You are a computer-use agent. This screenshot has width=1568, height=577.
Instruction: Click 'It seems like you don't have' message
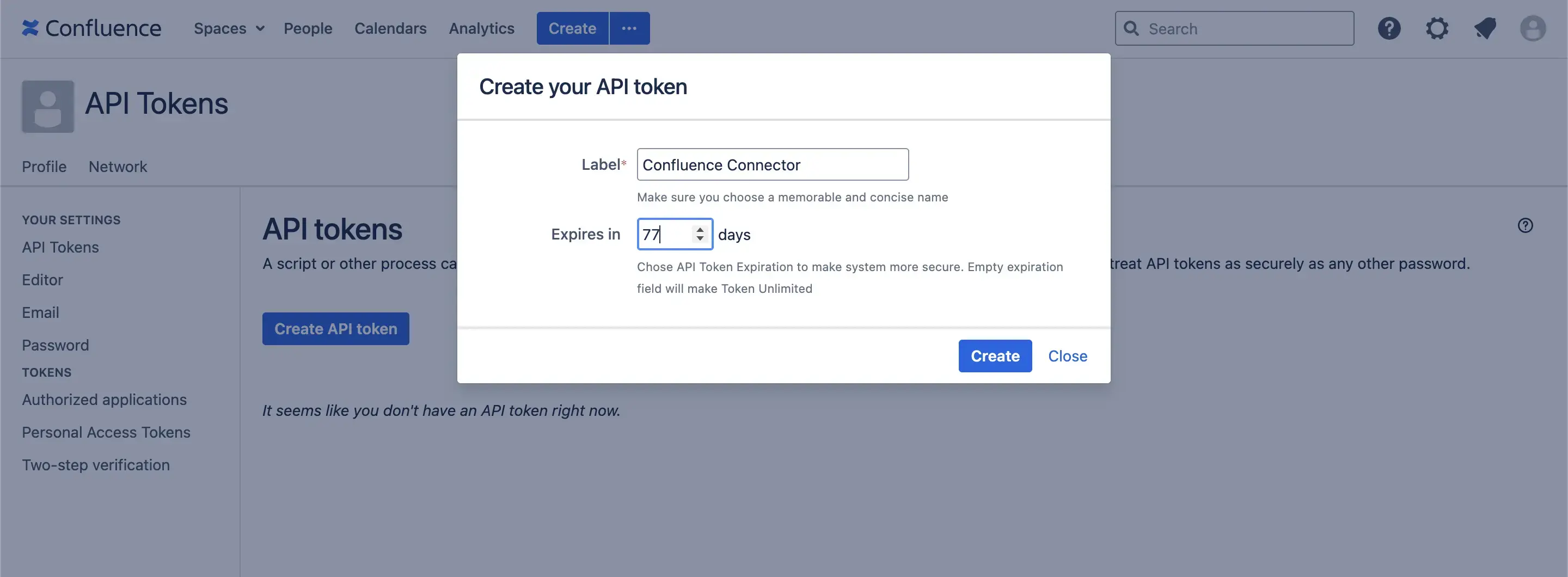click(440, 411)
